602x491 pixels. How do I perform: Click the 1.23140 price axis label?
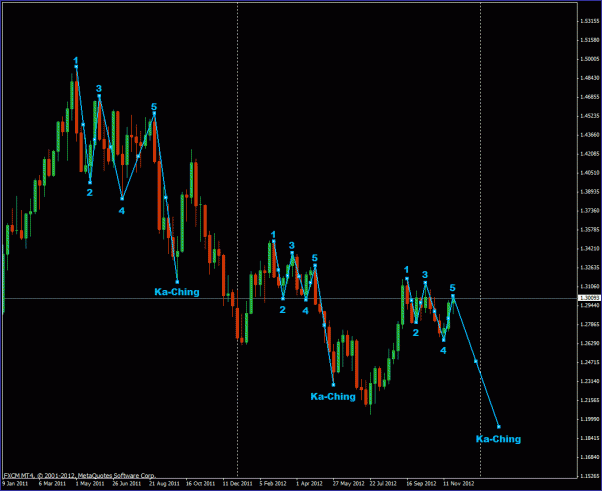click(590, 381)
